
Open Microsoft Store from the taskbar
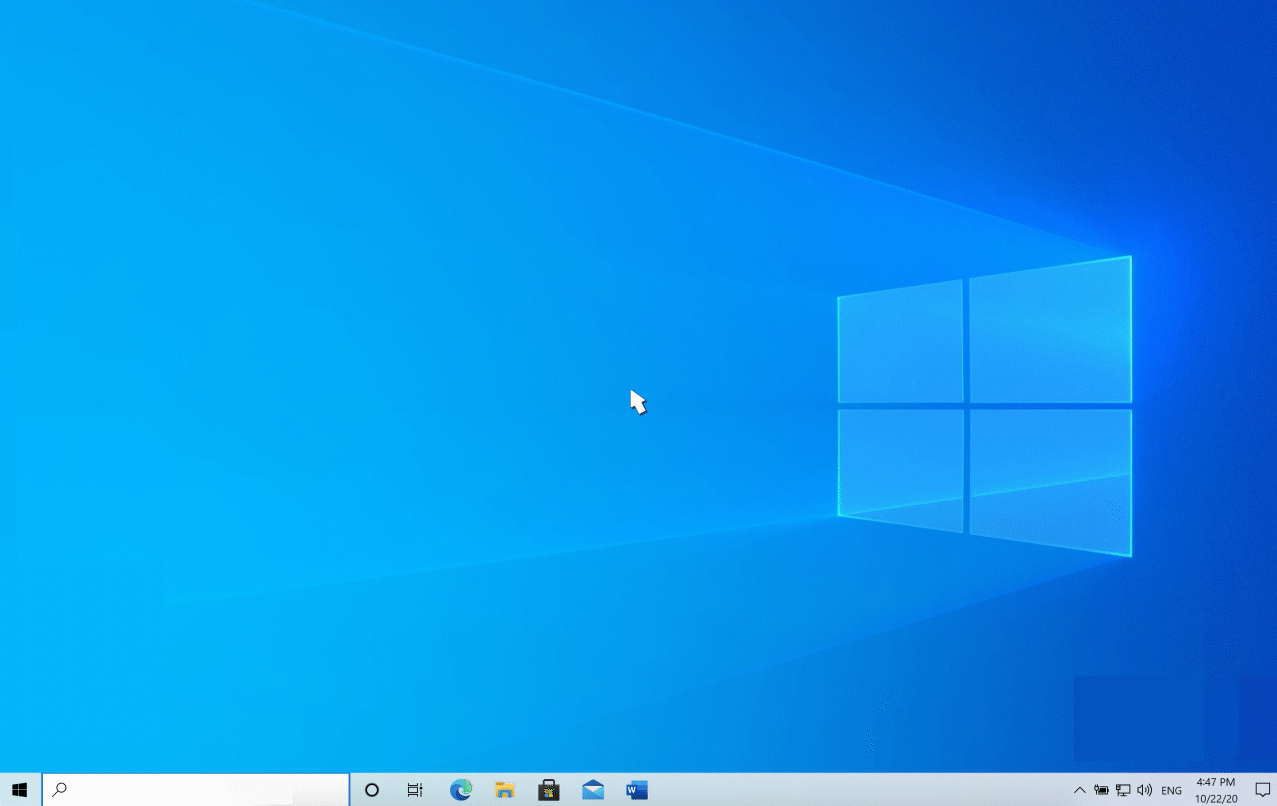(x=549, y=790)
